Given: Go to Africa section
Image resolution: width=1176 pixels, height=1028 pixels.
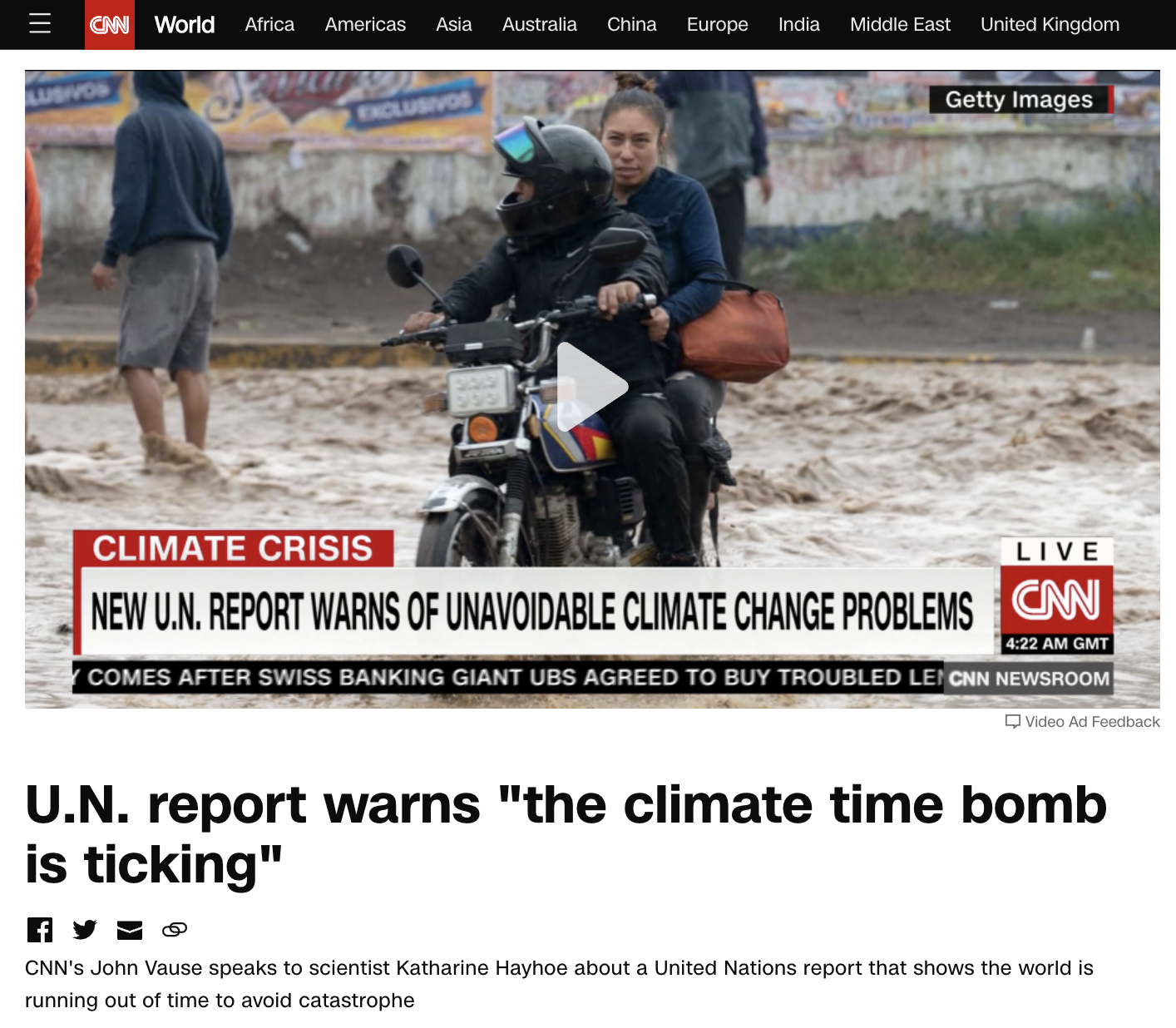Looking at the screenshot, I should (x=269, y=25).
